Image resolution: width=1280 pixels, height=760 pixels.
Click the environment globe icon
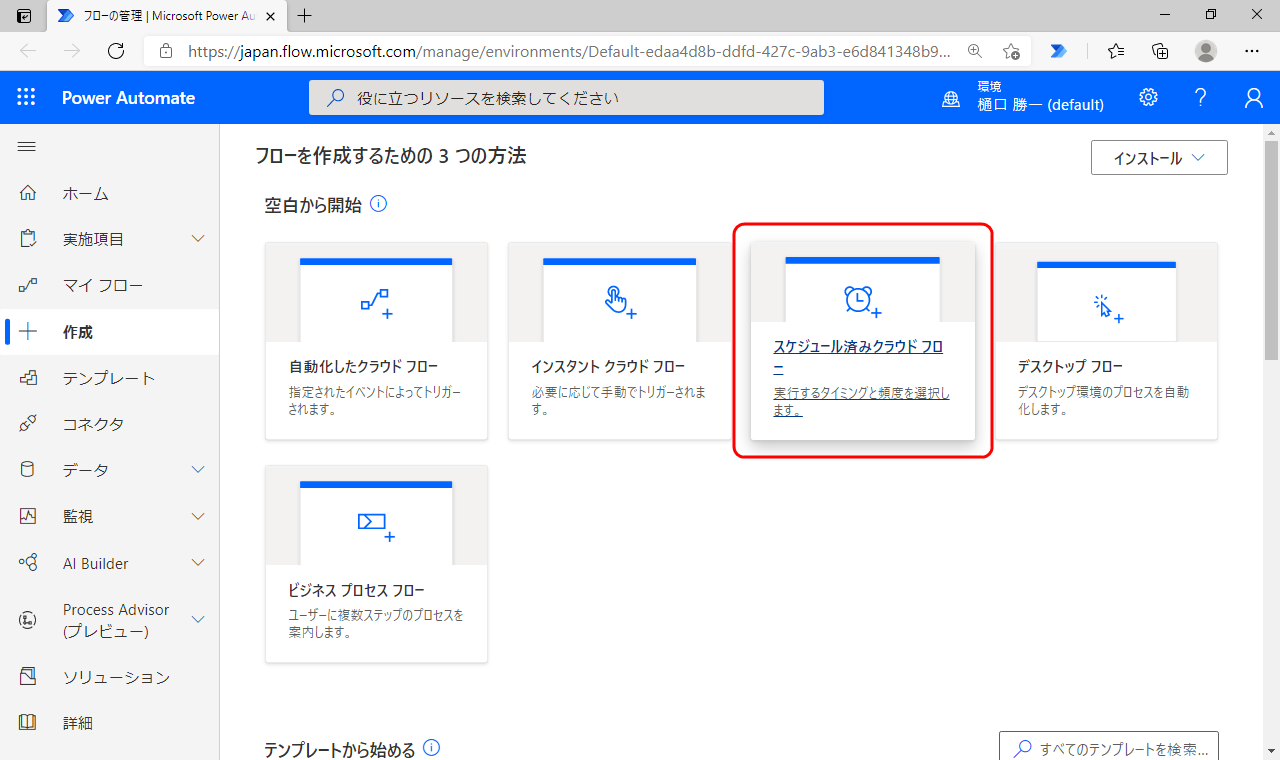[951, 98]
